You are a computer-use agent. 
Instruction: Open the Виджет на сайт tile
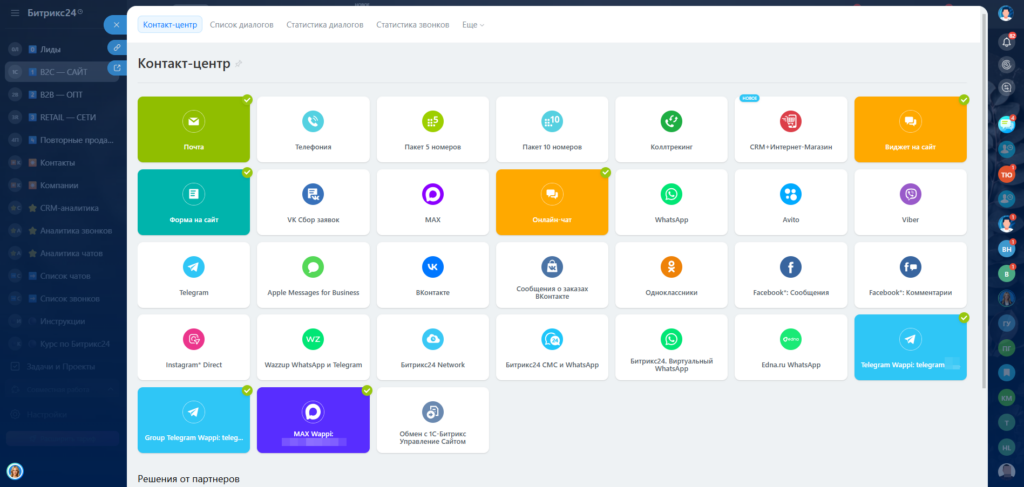tap(910, 129)
